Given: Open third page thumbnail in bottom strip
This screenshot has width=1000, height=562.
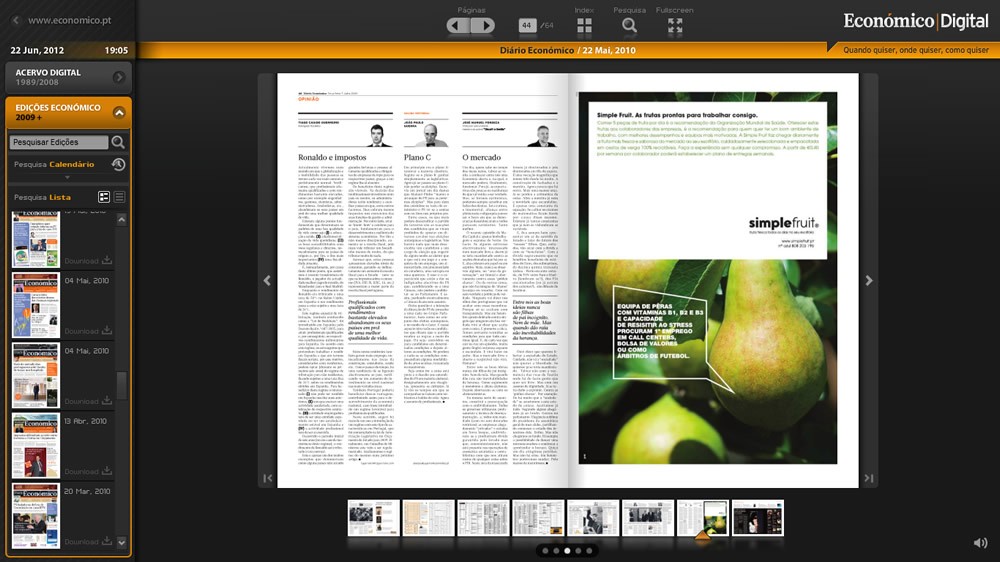Looking at the screenshot, I should click(x=483, y=518).
